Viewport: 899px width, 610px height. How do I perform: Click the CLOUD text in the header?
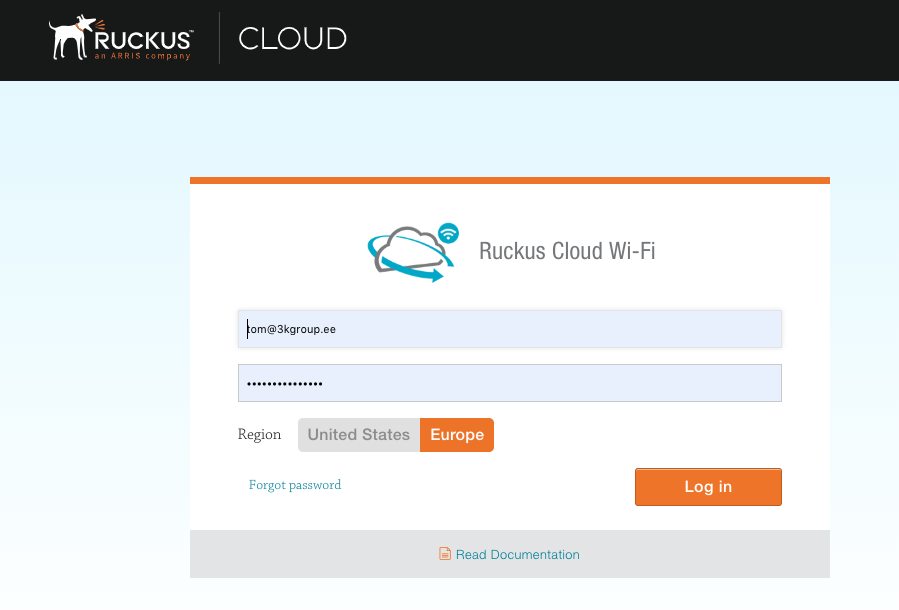click(292, 39)
